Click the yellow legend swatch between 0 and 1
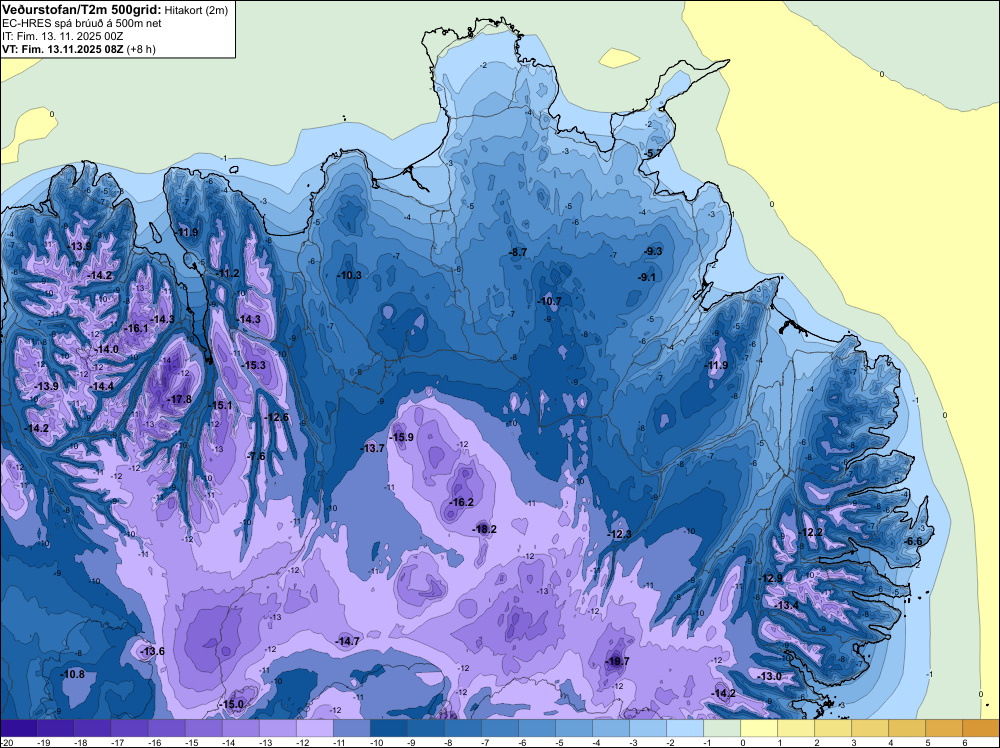This screenshot has height=748, width=1000. [759, 728]
